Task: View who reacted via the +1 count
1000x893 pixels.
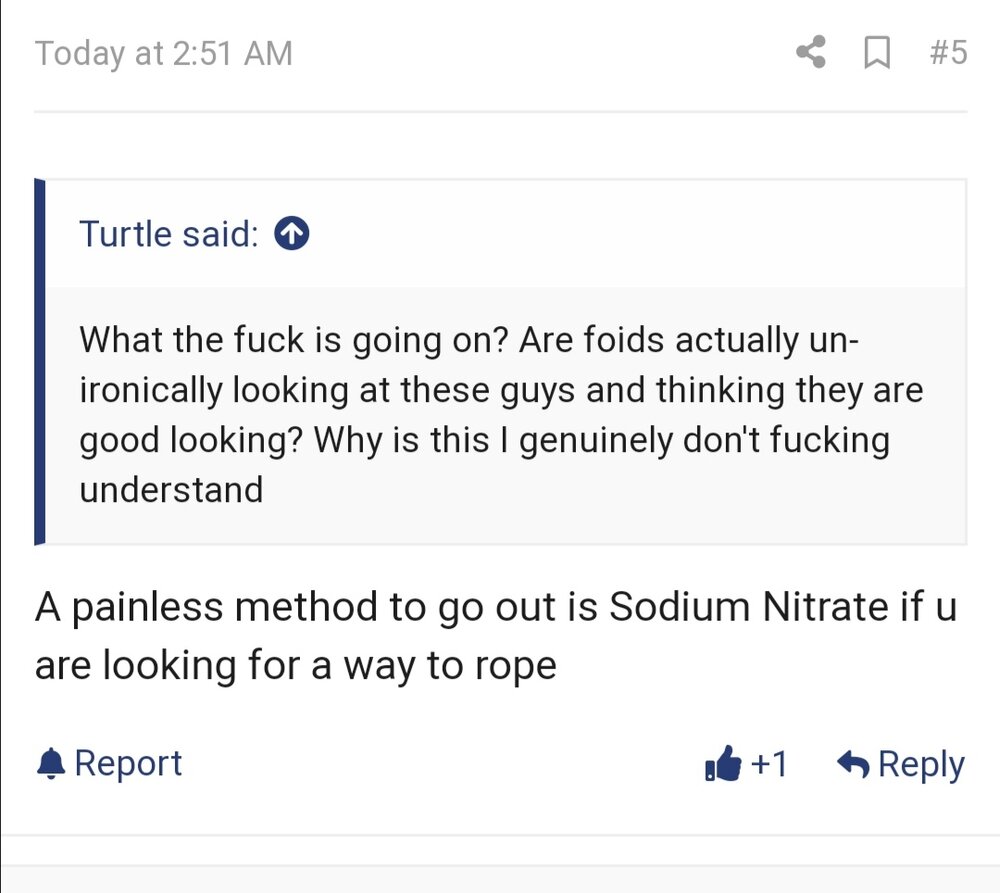Action: pyautogui.click(x=769, y=765)
